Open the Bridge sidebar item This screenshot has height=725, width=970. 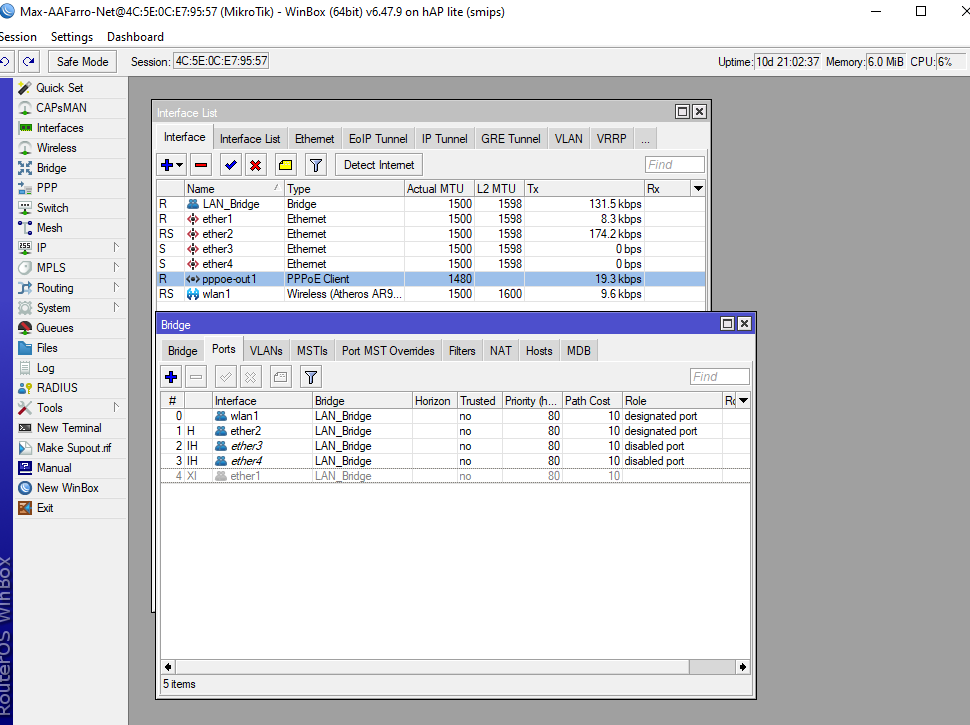51,168
